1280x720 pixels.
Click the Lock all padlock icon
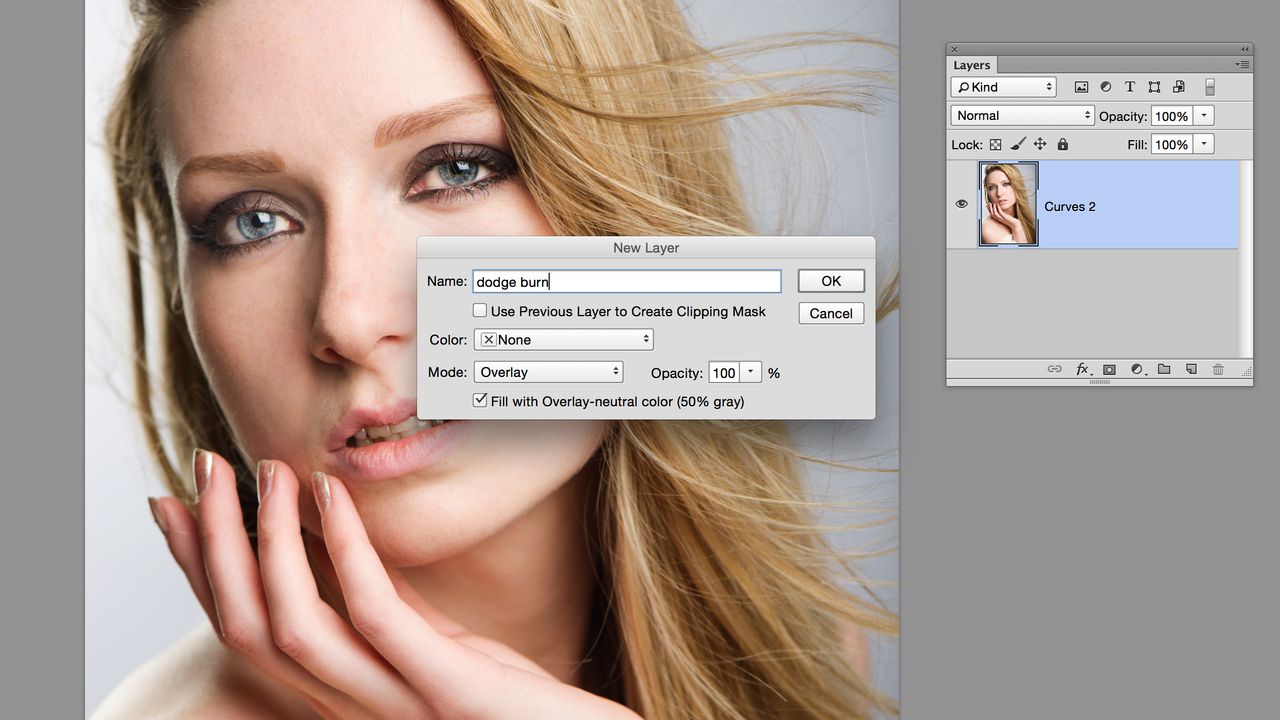[x=1062, y=144]
